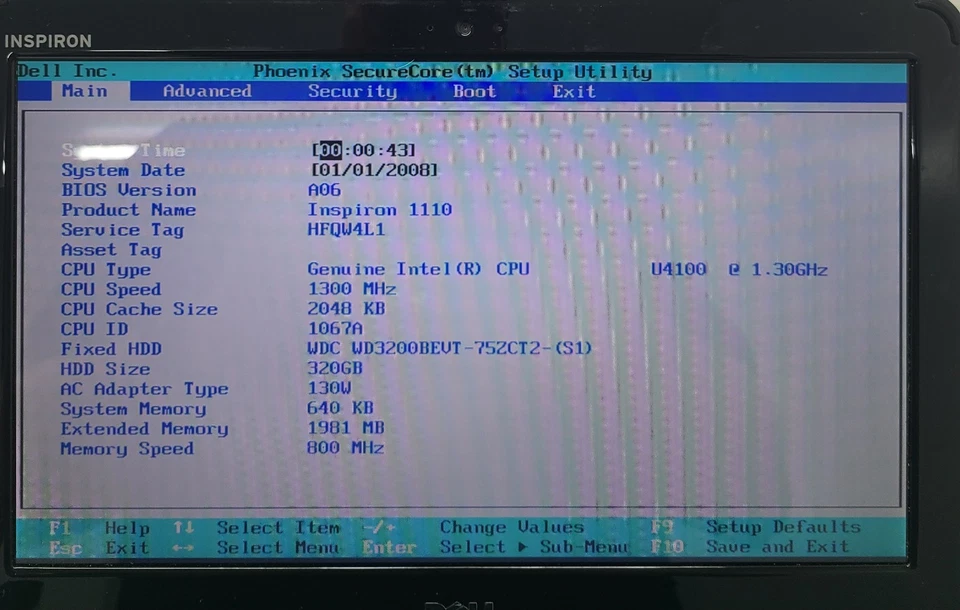Select the Product Name label

pyautogui.click(x=128, y=210)
